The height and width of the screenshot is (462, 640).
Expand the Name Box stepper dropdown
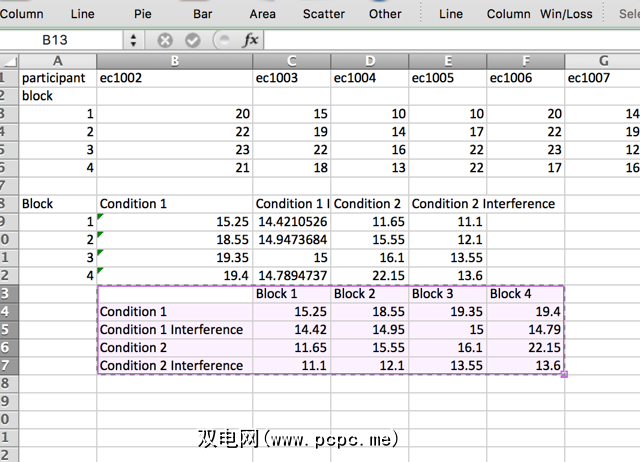134,41
